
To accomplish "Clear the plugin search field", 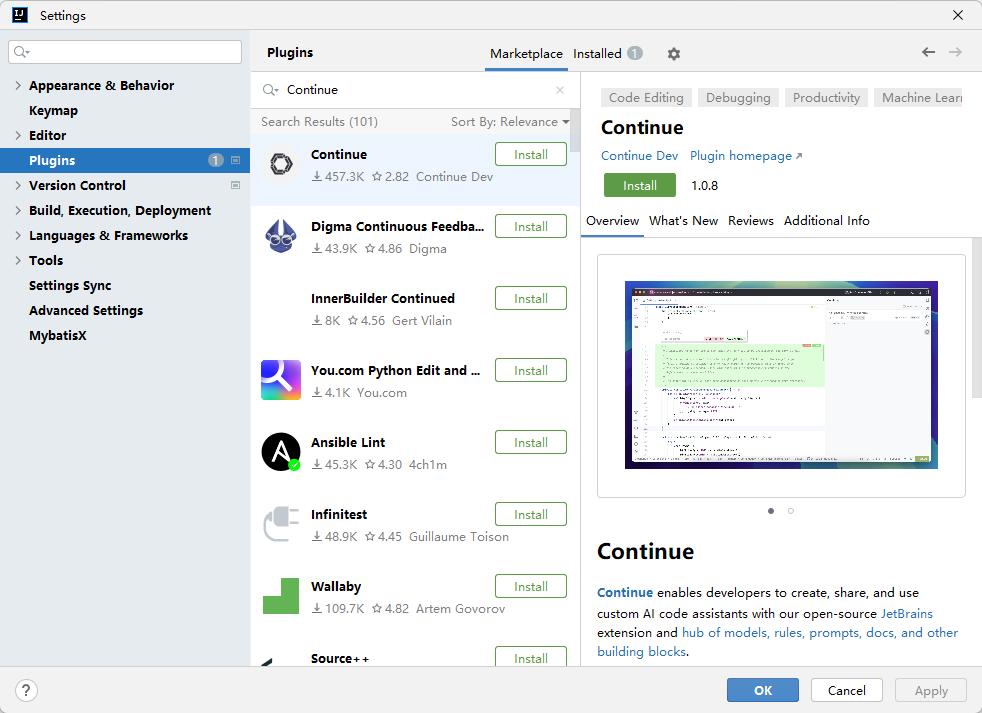I will [x=560, y=90].
